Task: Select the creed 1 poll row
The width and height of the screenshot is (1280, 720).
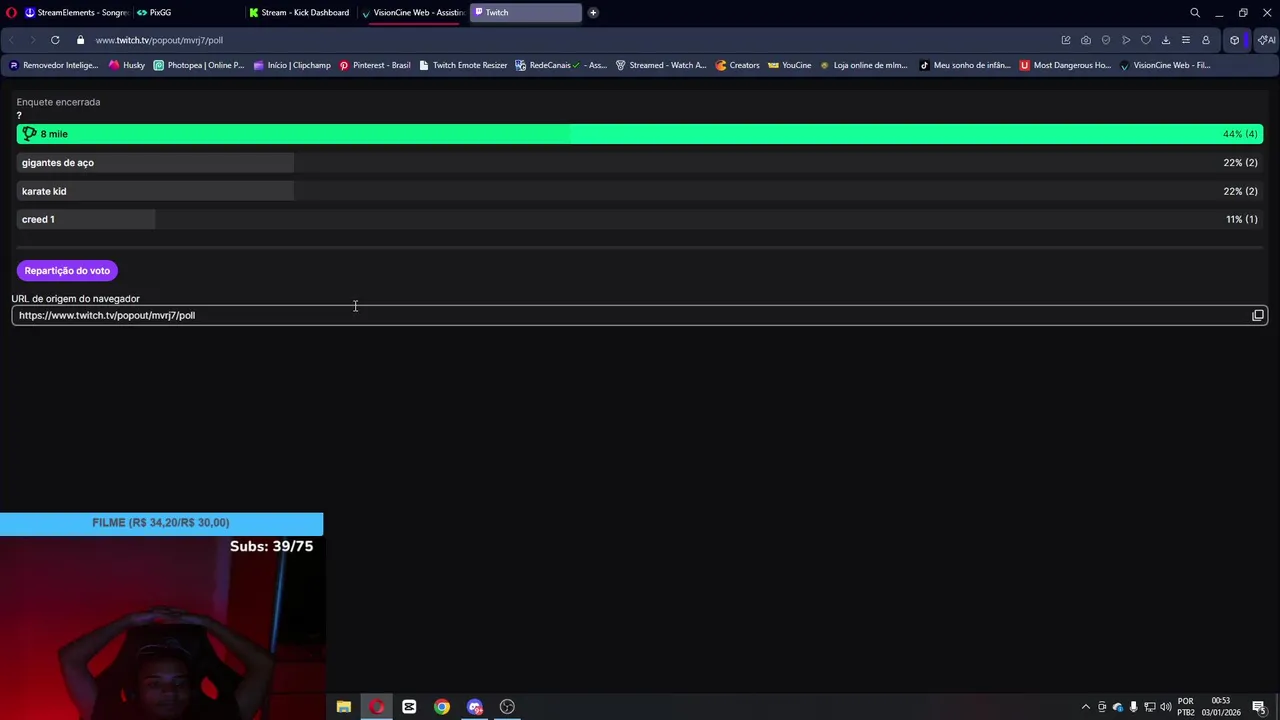Action: (x=640, y=219)
